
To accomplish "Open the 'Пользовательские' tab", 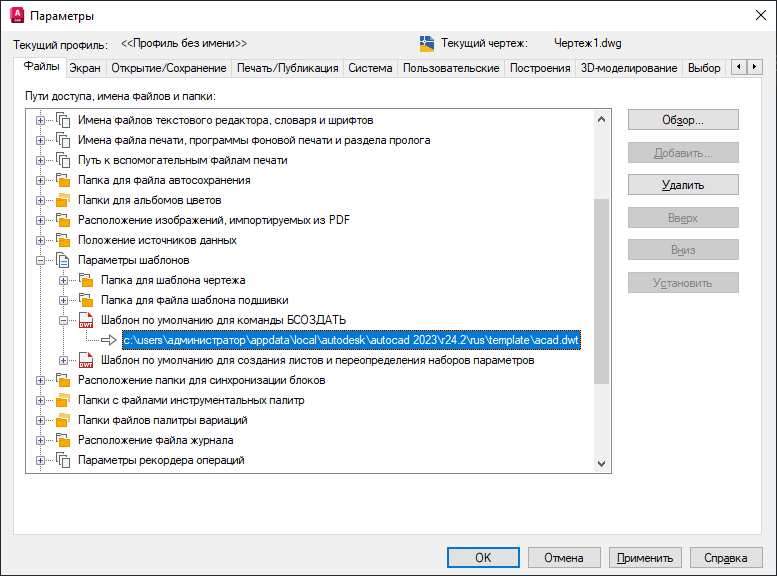I will tap(451, 68).
